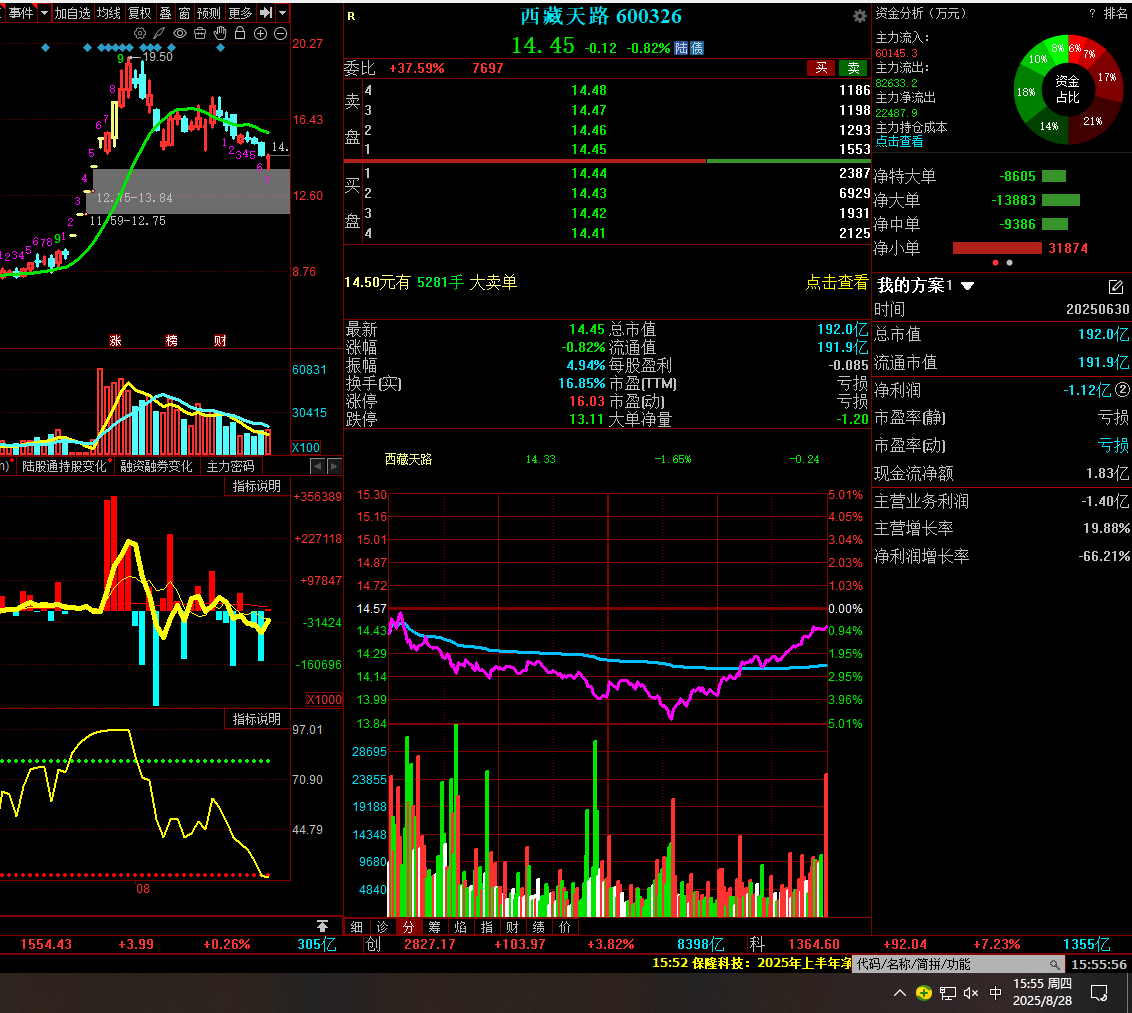The image size is (1132, 1013).
Task: Click 涨 marker below K-line chart
Action: click(115, 341)
